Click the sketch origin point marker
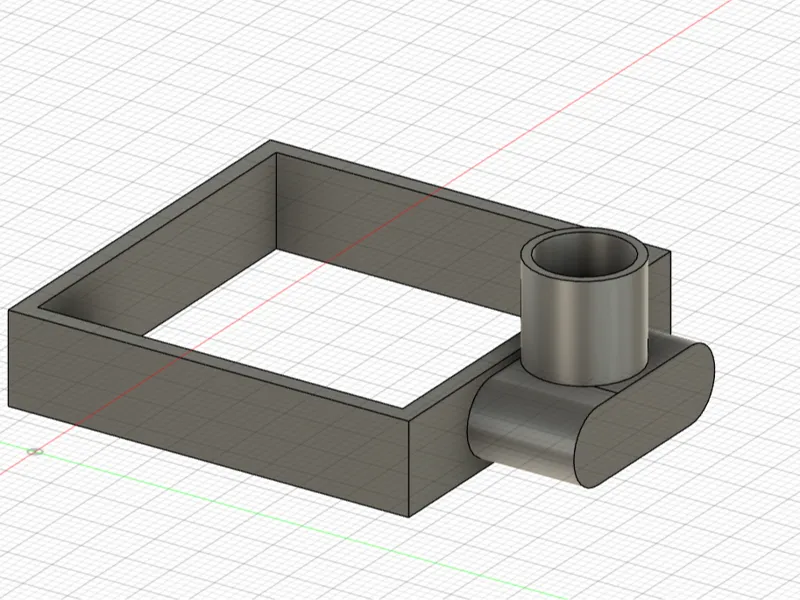Viewport: 800px width, 600px height. tap(35, 452)
